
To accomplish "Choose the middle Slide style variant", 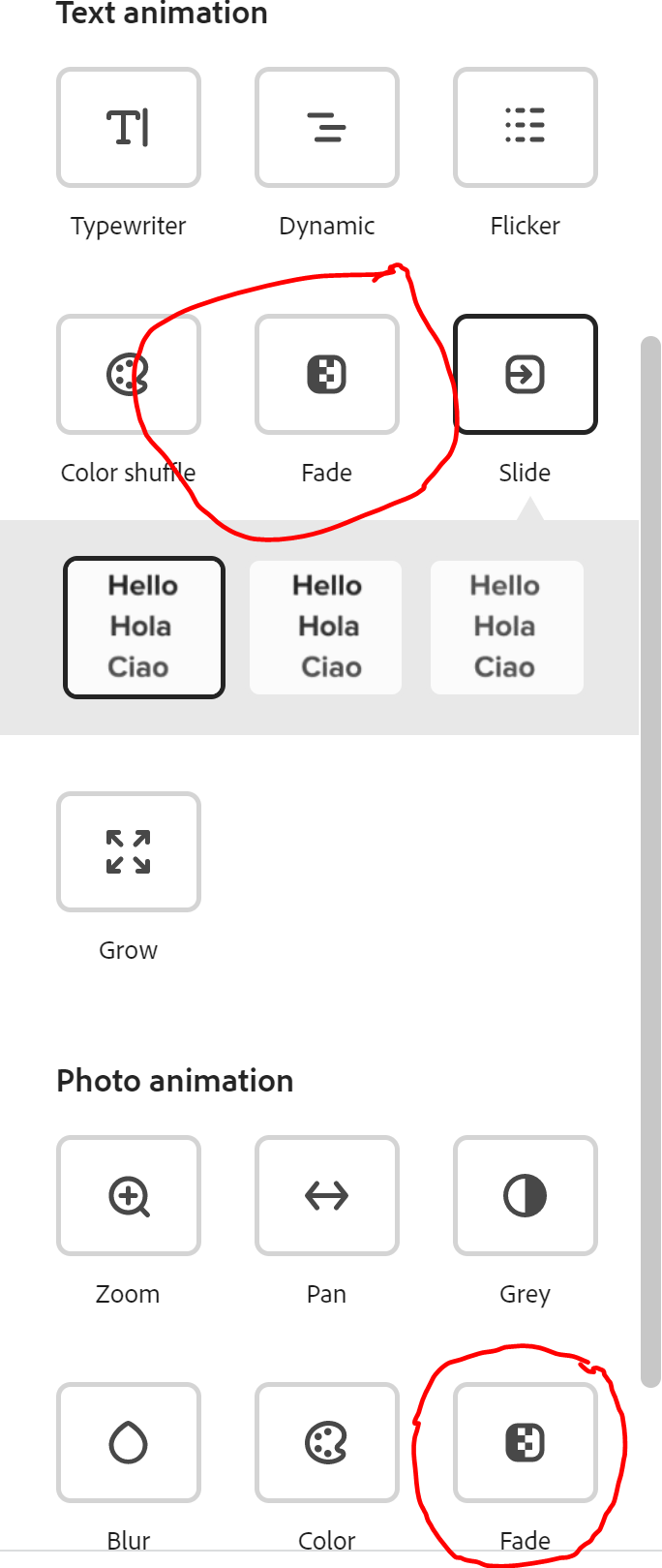I will (325, 627).
